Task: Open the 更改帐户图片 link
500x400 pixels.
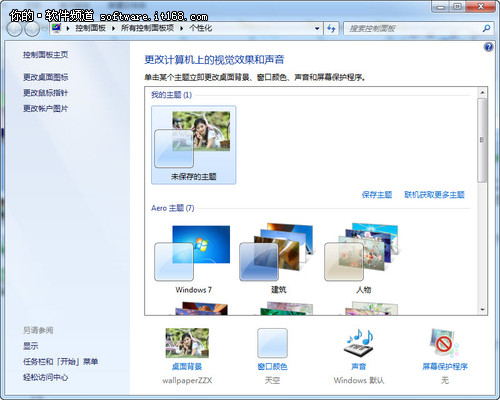Action: [x=46, y=108]
